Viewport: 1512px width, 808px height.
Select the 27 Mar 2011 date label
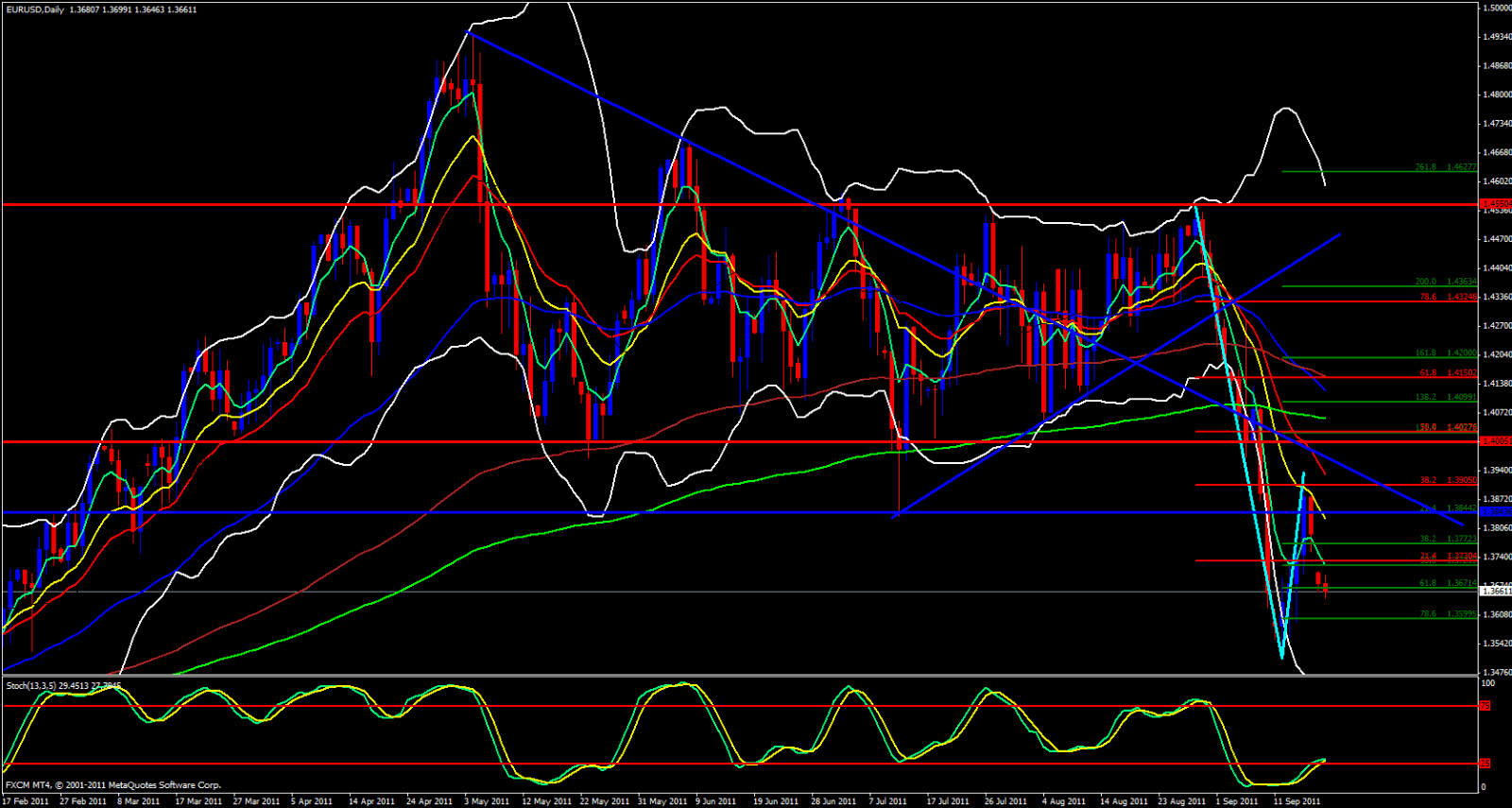pos(256,801)
